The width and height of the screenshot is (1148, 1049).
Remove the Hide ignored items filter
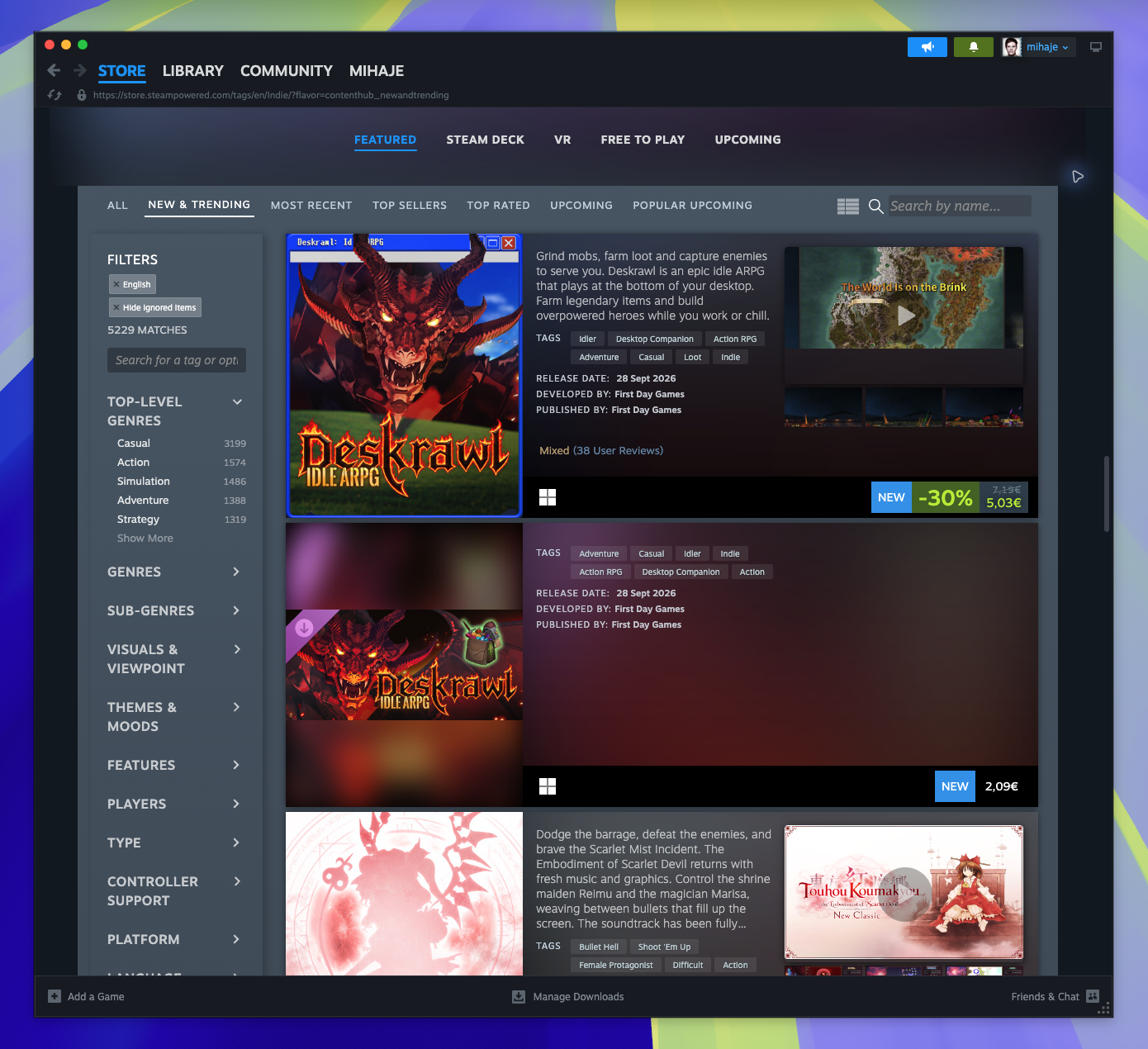coord(116,307)
